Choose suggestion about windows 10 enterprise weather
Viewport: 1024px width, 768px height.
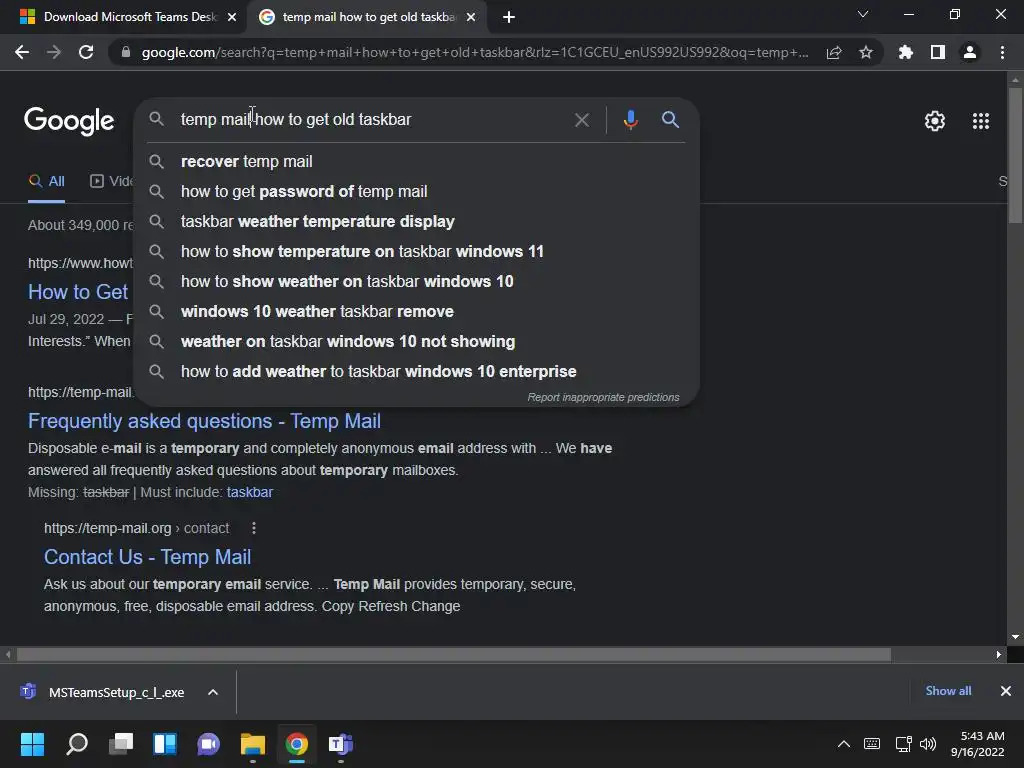click(416, 372)
